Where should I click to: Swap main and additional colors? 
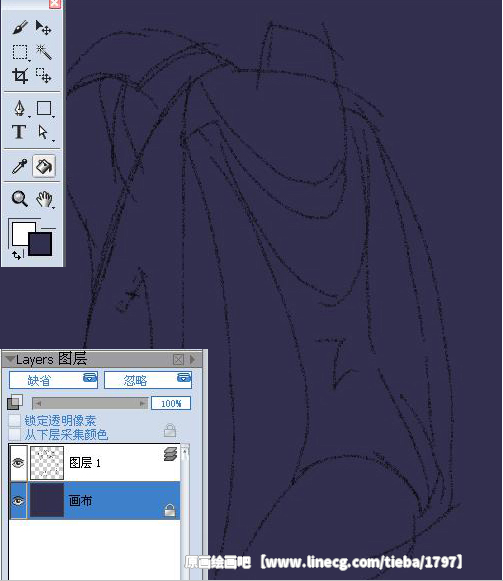coord(16,255)
